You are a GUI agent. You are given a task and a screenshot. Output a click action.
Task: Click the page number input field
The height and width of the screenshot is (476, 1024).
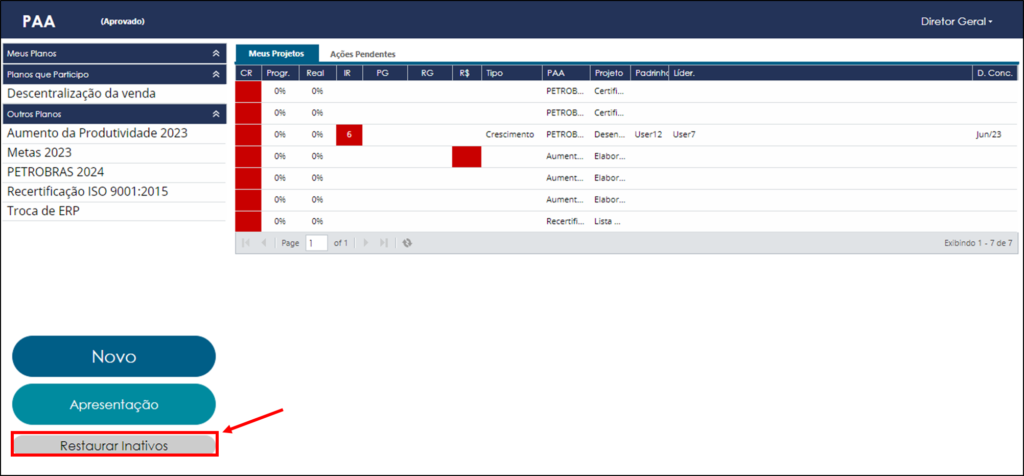[x=317, y=243]
